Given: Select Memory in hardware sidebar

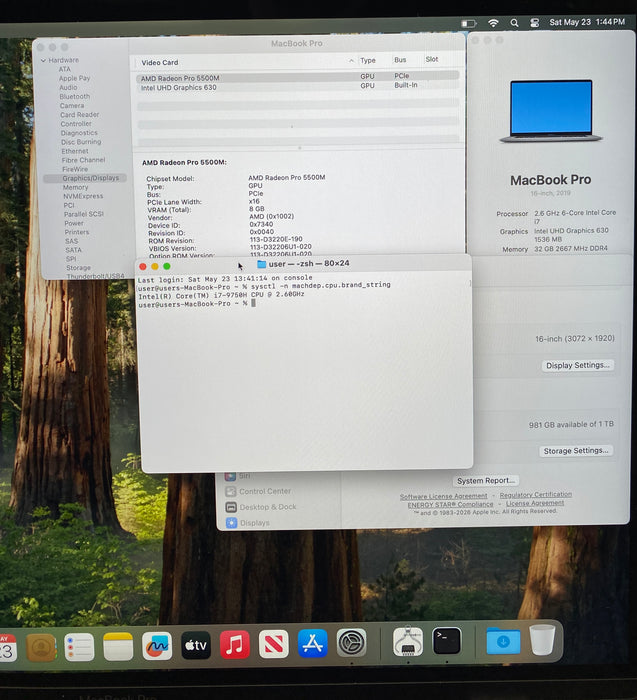Looking at the screenshot, I should 75,188.
